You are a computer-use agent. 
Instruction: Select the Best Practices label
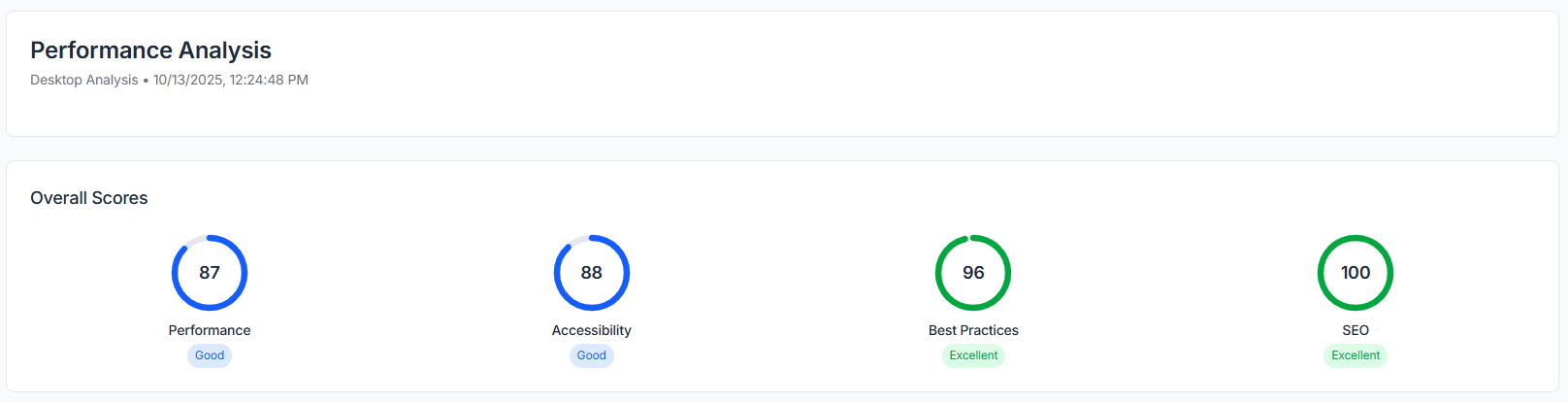[x=973, y=330]
